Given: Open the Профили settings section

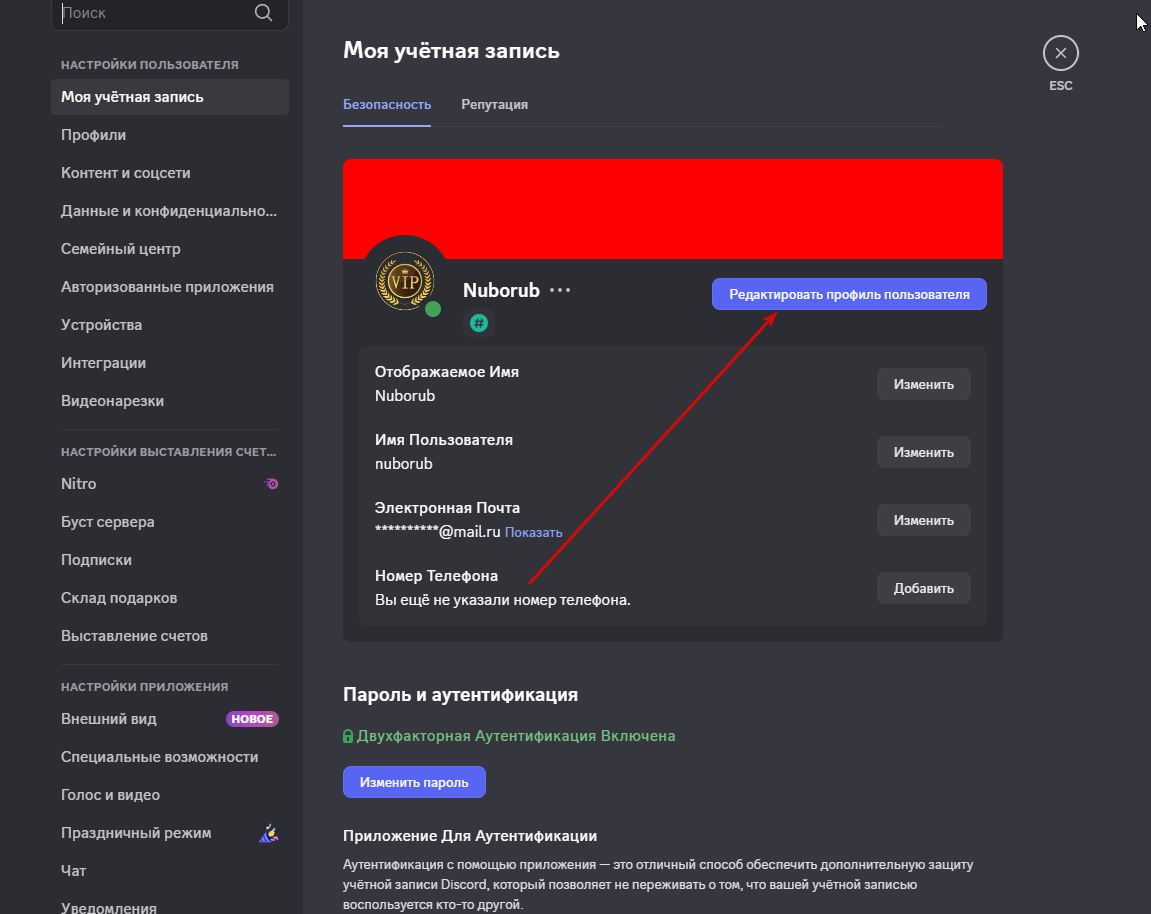Looking at the screenshot, I should pos(170,135).
